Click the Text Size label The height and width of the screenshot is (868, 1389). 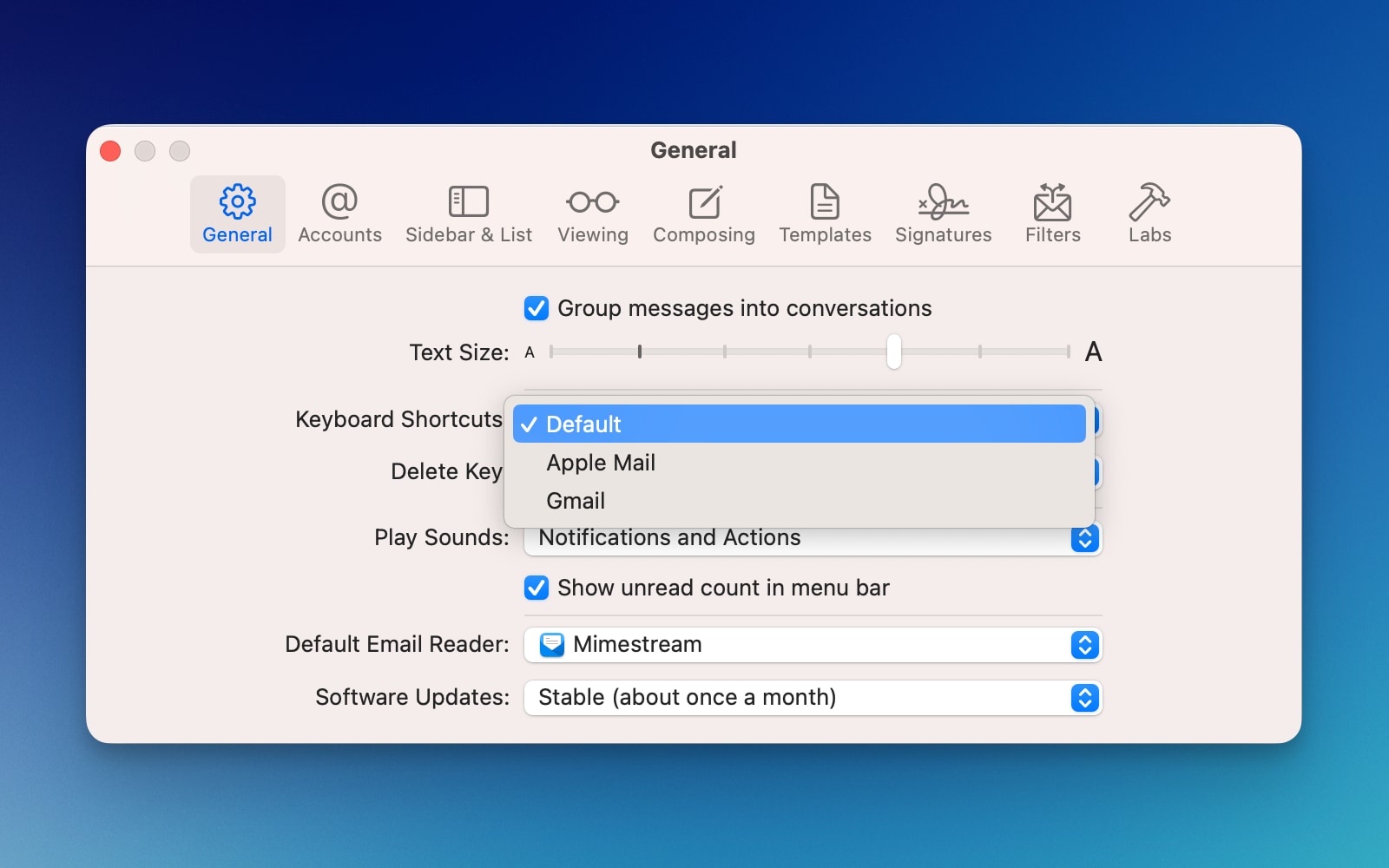point(459,352)
